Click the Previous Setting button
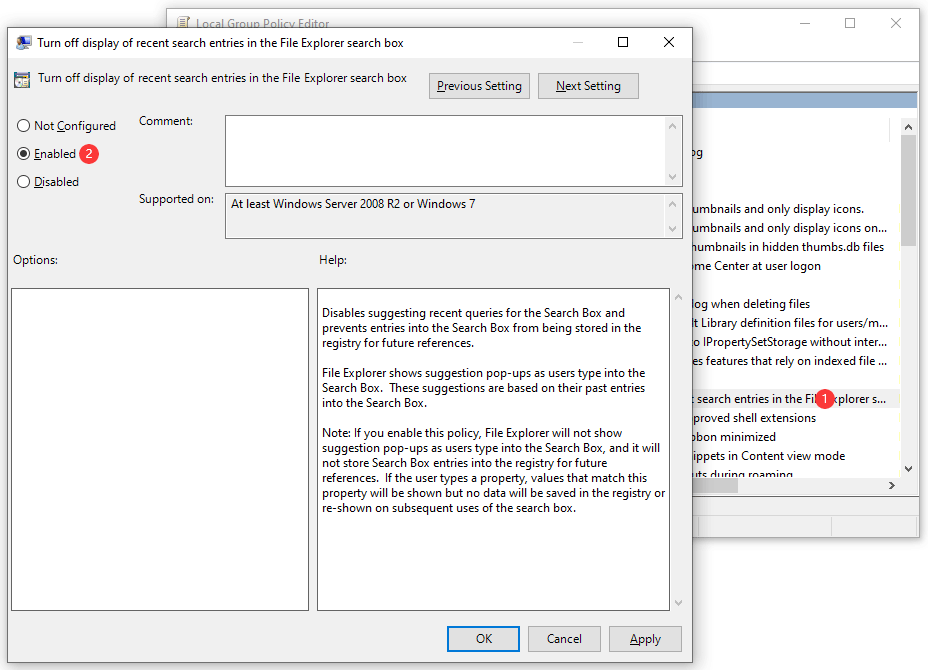The height and width of the screenshot is (670, 928). coord(479,86)
